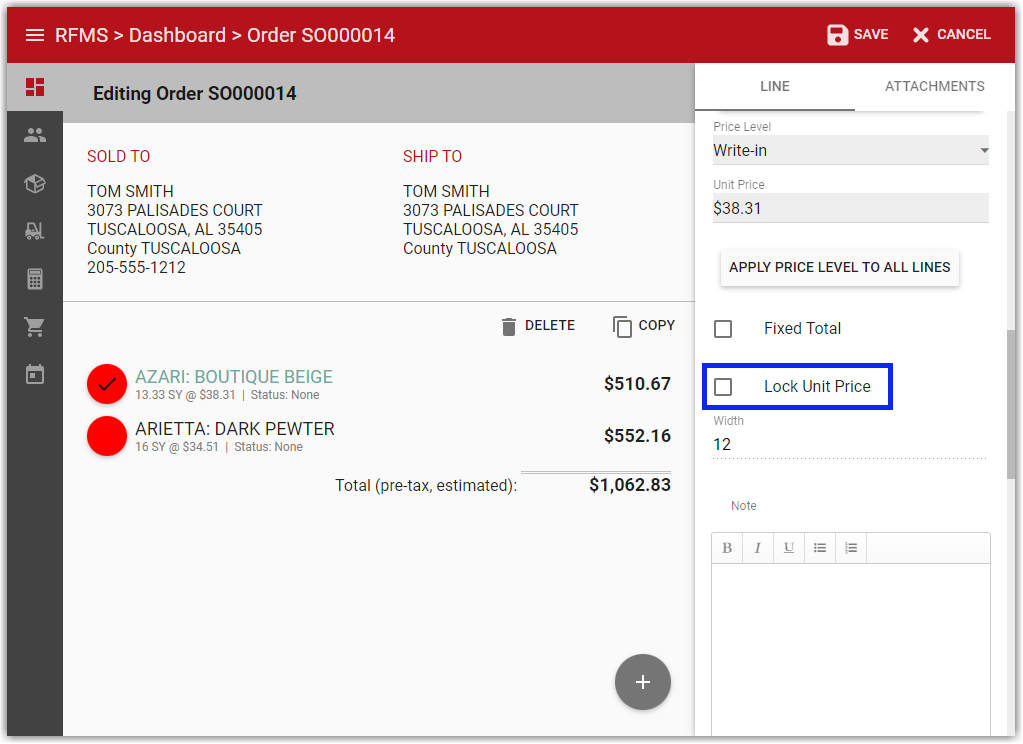The image size is (1023, 744).
Task: Open the Customers section from the sidebar
Action: (x=35, y=135)
